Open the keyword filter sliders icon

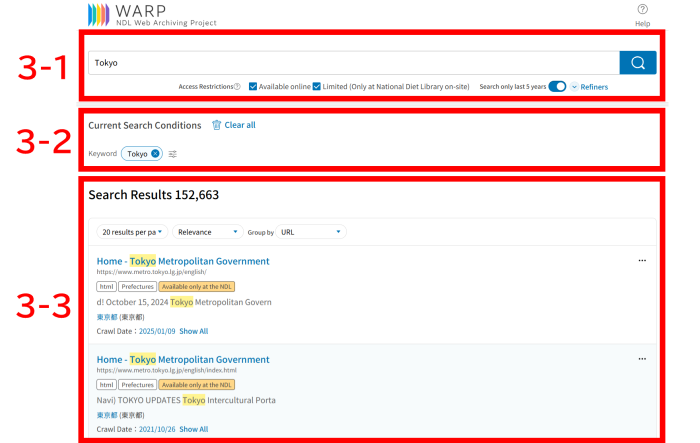[x=173, y=154]
